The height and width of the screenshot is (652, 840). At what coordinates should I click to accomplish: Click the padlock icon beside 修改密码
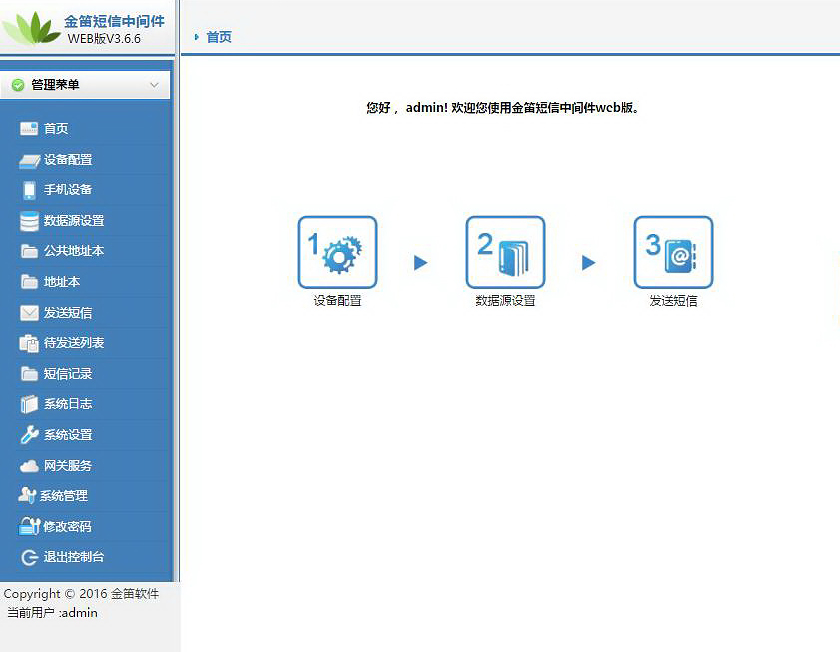pos(29,527)
